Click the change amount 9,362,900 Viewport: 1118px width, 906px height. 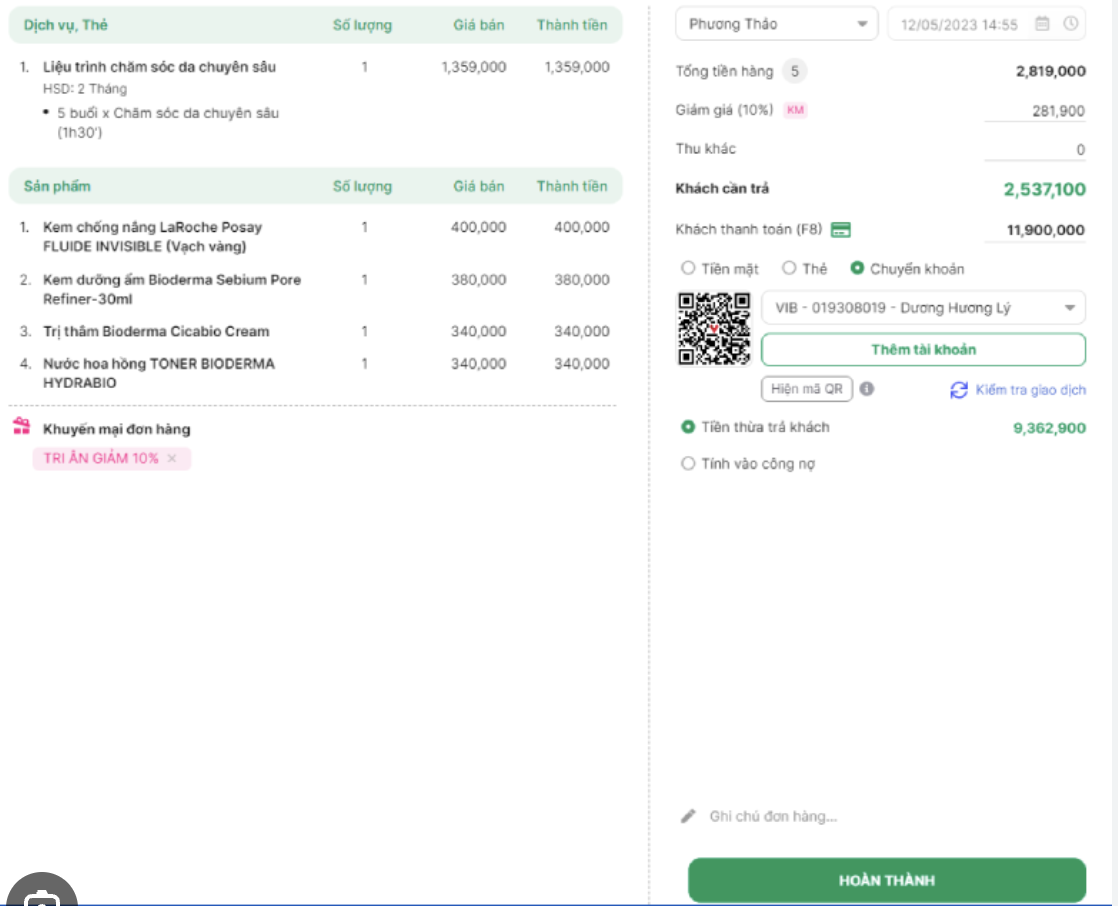(x=1049, y=428)
